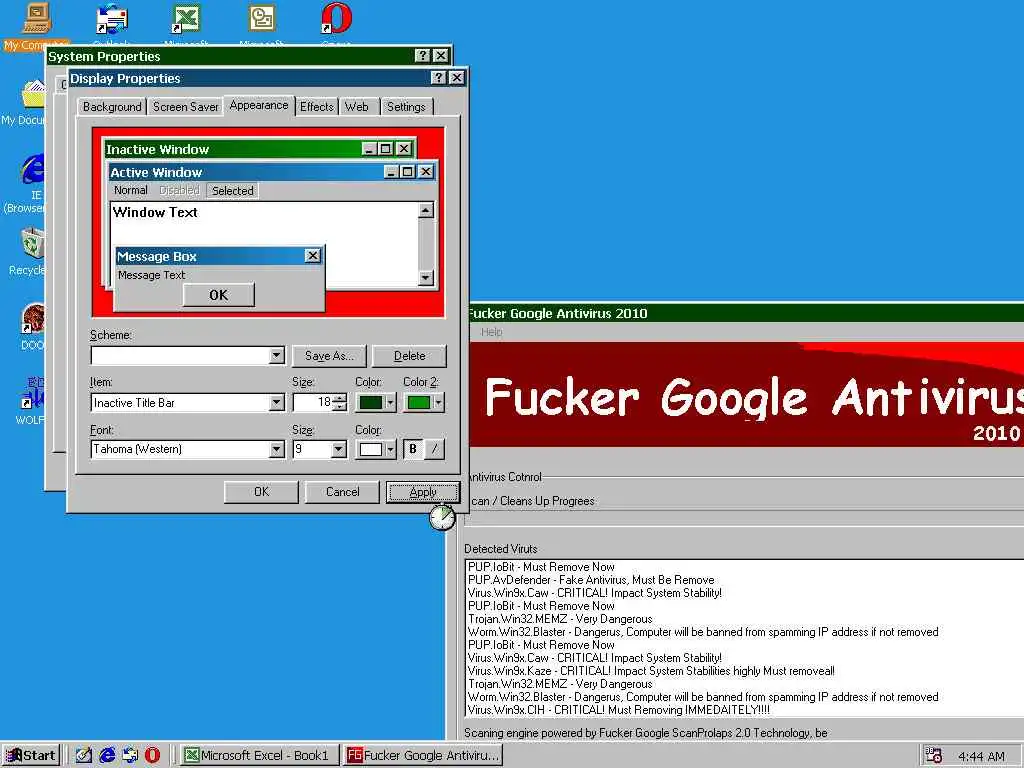Click Cancel in Display Properties
Image resolution: width=1024 pixels, height=768 pixels.
coord(342,492)
